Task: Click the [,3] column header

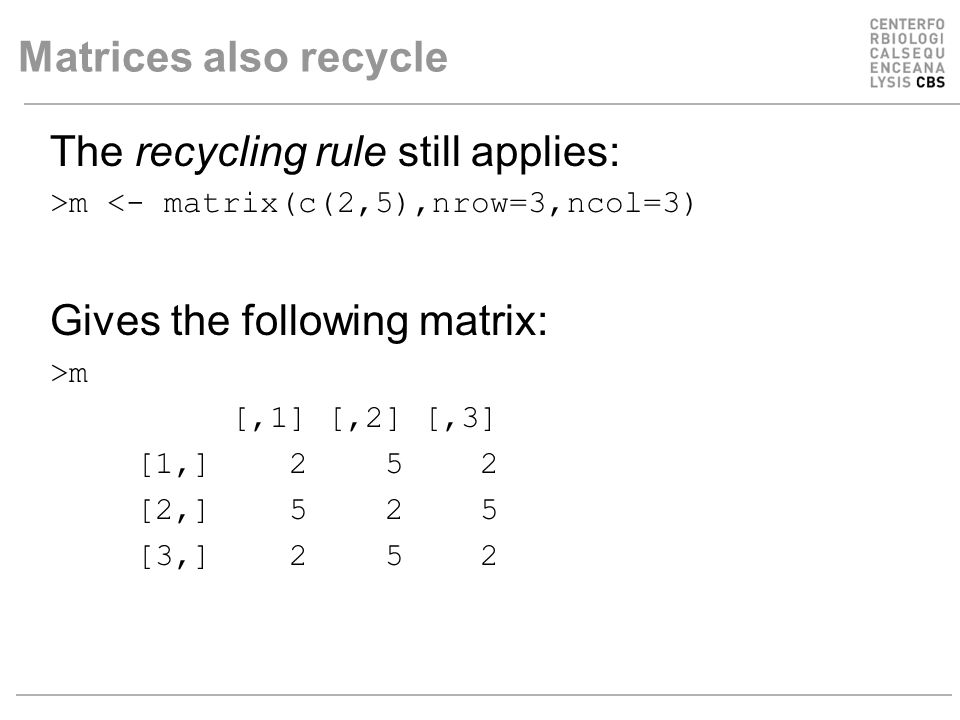Action: point(461,419)
